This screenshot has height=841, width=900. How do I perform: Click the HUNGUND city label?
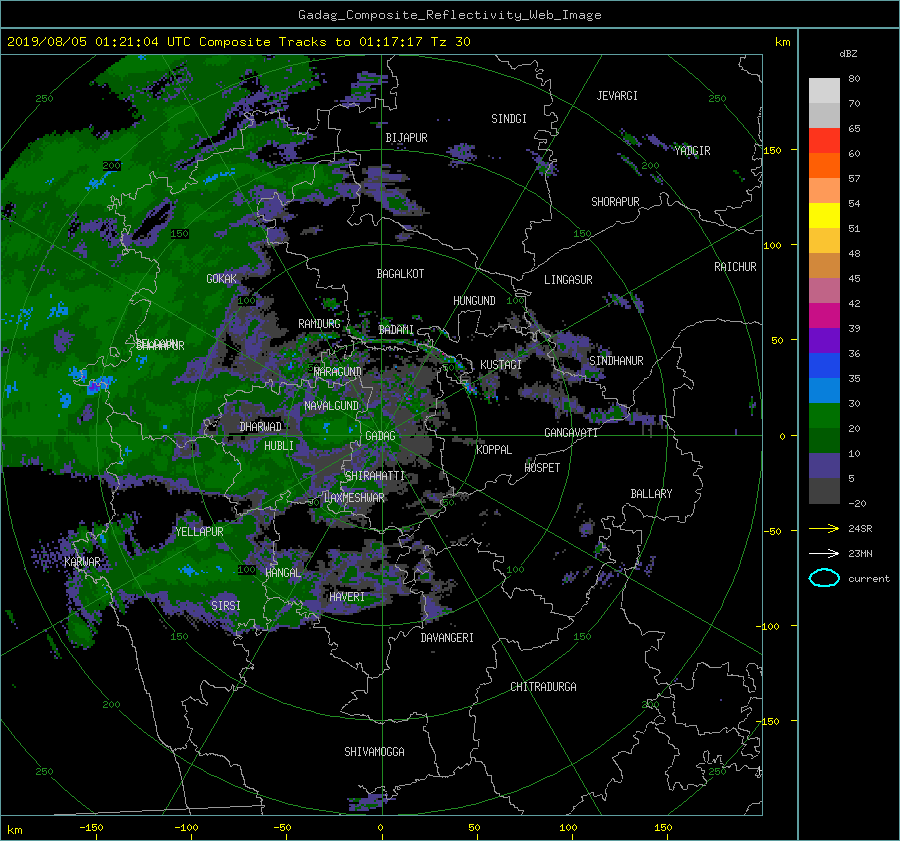(474, 301)
